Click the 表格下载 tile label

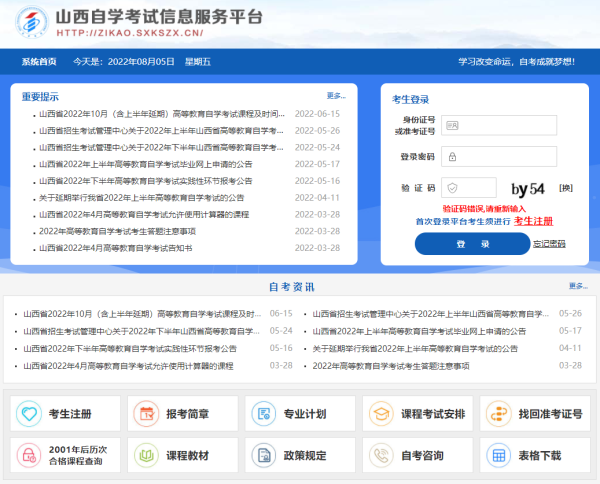[x=540, y=456]
